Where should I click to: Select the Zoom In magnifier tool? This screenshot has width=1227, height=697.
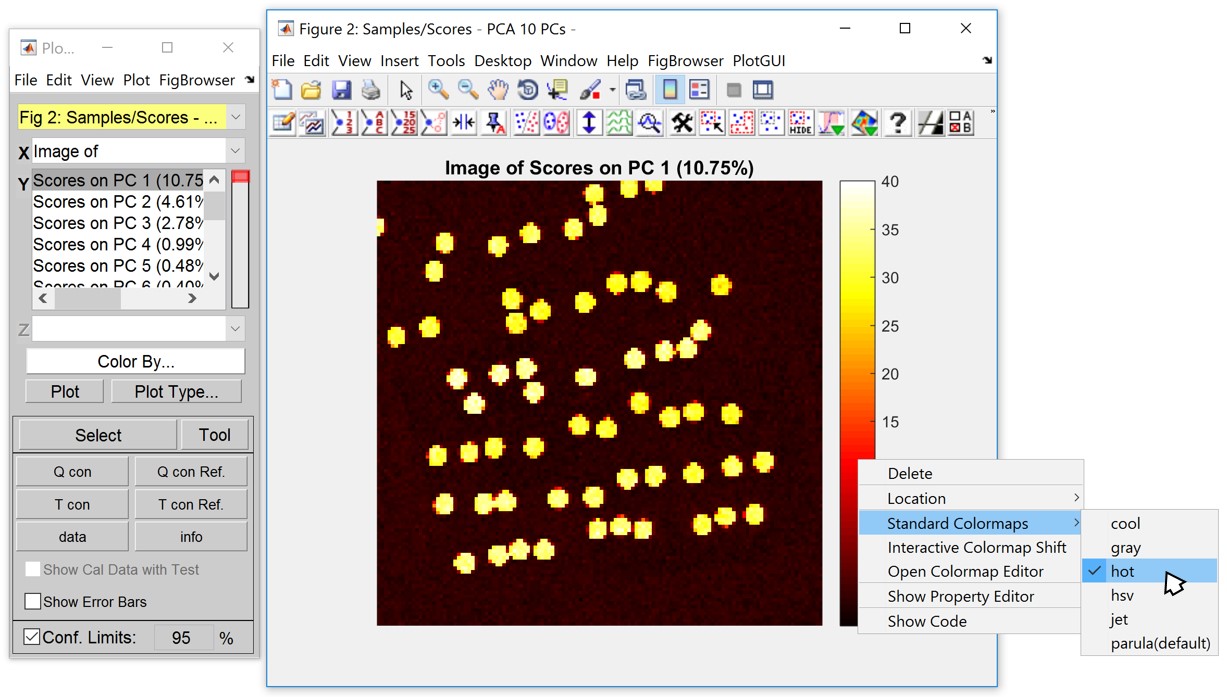[438, 90]
